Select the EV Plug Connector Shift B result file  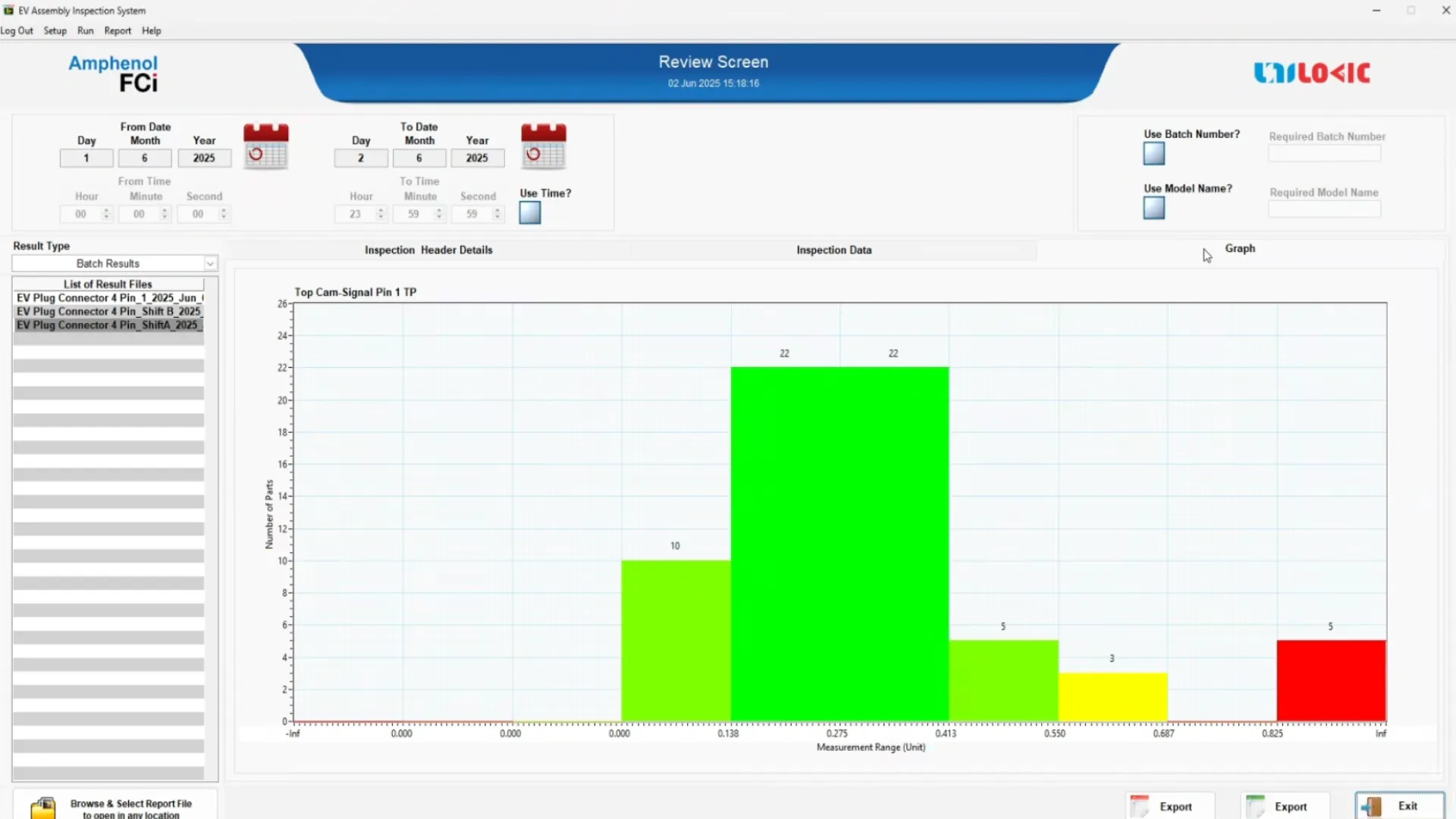click(x=108, y=311)
